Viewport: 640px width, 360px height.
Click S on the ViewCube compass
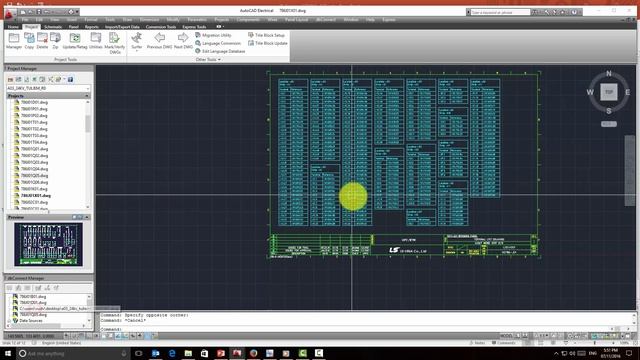click(x=609, y=111)
